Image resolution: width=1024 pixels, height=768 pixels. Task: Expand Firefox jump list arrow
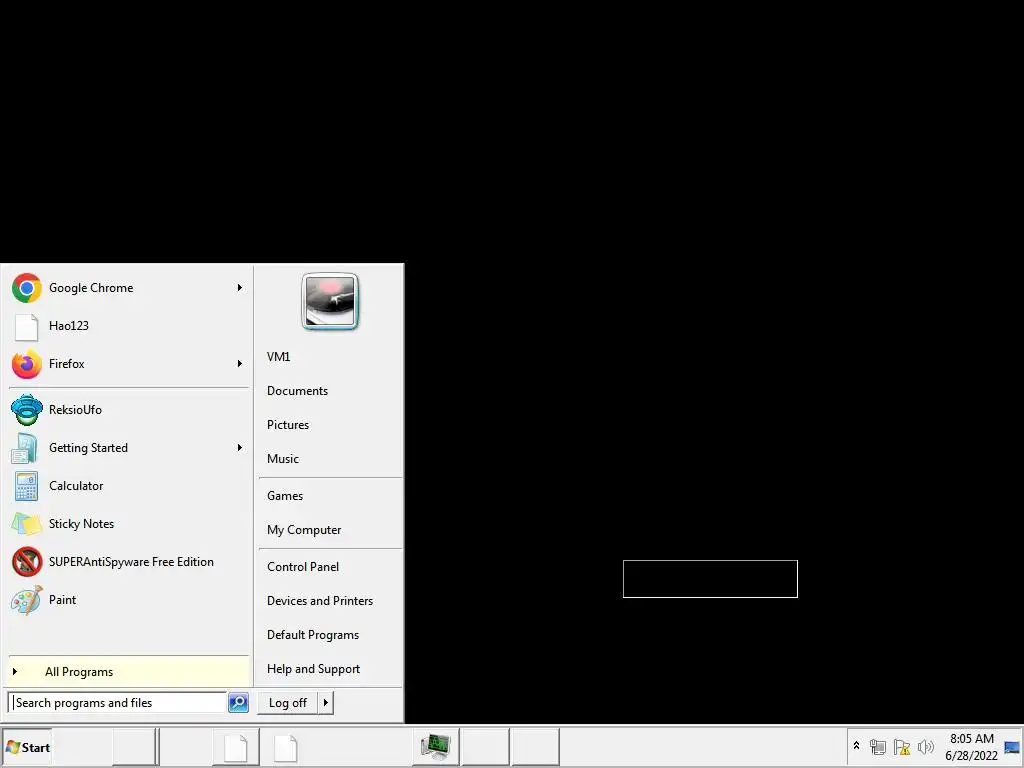pyautogui.click(x=240, y=364)
